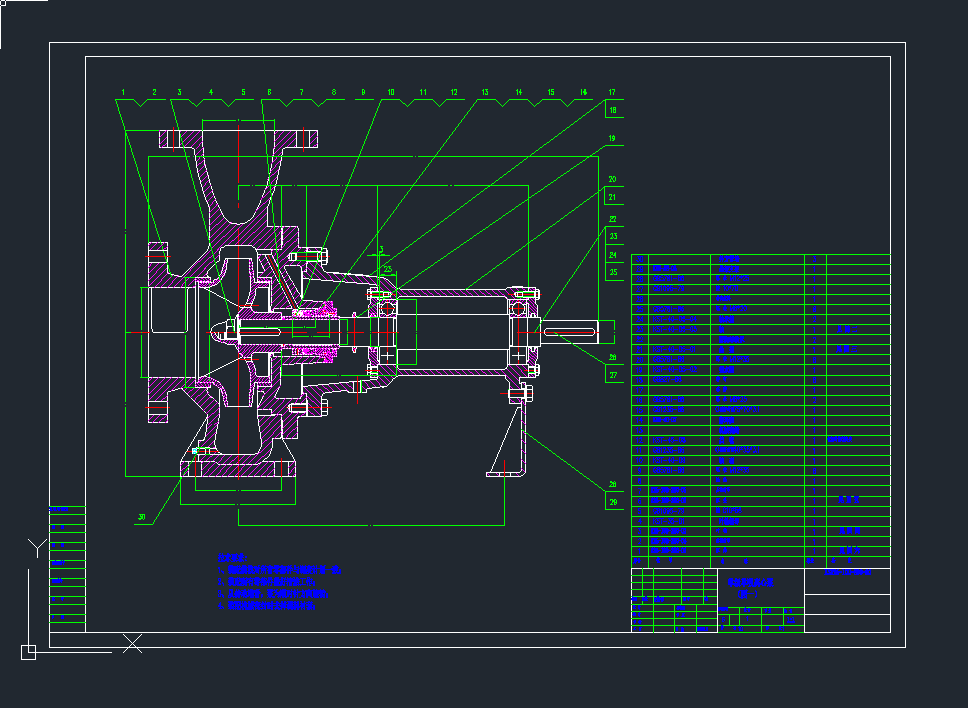The width and height of the screenshot is (968, 708).
Task: Select the UCS origin square marker
Action: (28, 652)
